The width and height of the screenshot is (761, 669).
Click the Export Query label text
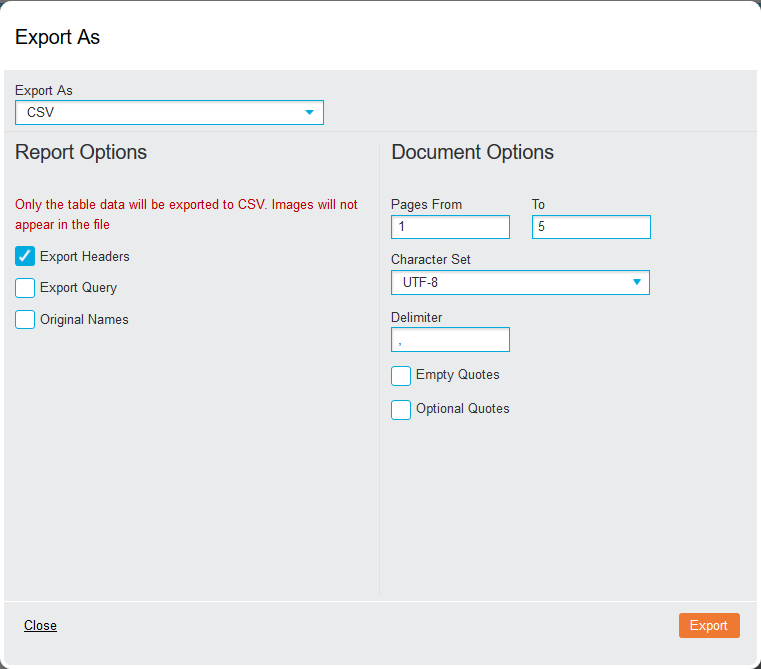click(x=79, y=288)
